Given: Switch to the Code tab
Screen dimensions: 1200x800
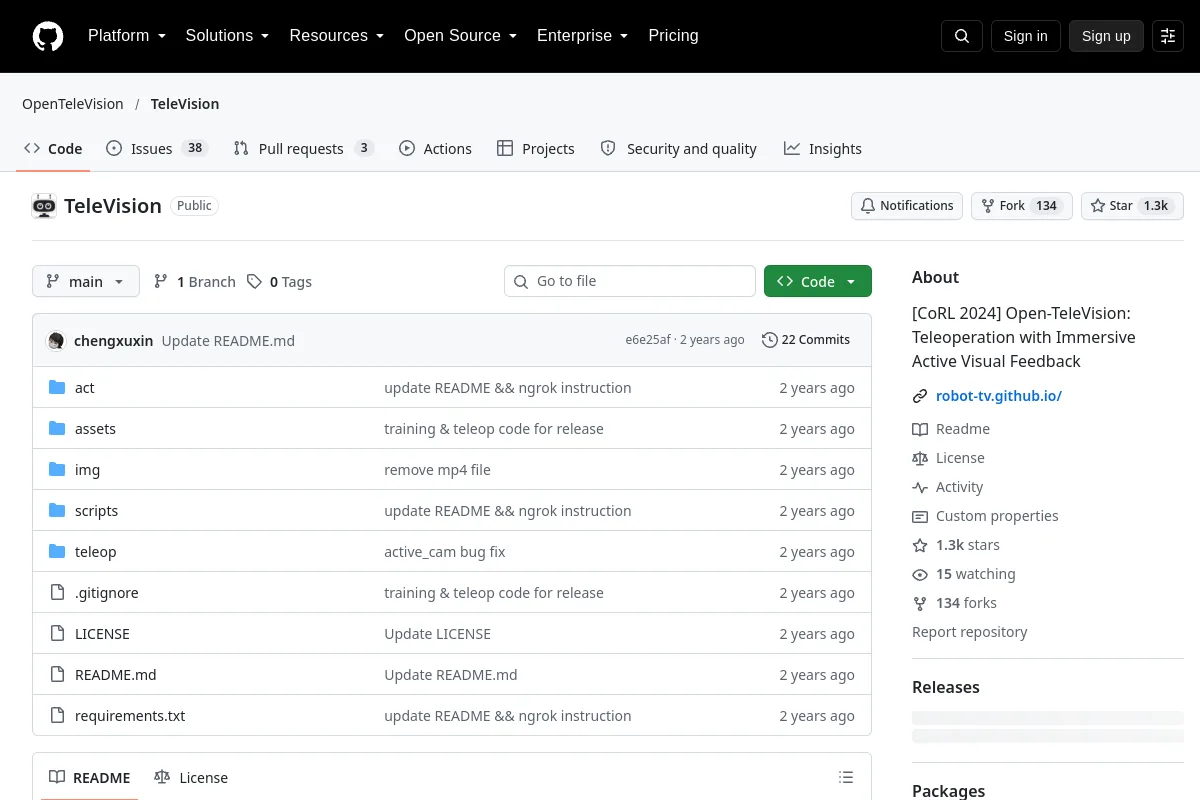Looking at the screenshot, I should pos(53,149).
